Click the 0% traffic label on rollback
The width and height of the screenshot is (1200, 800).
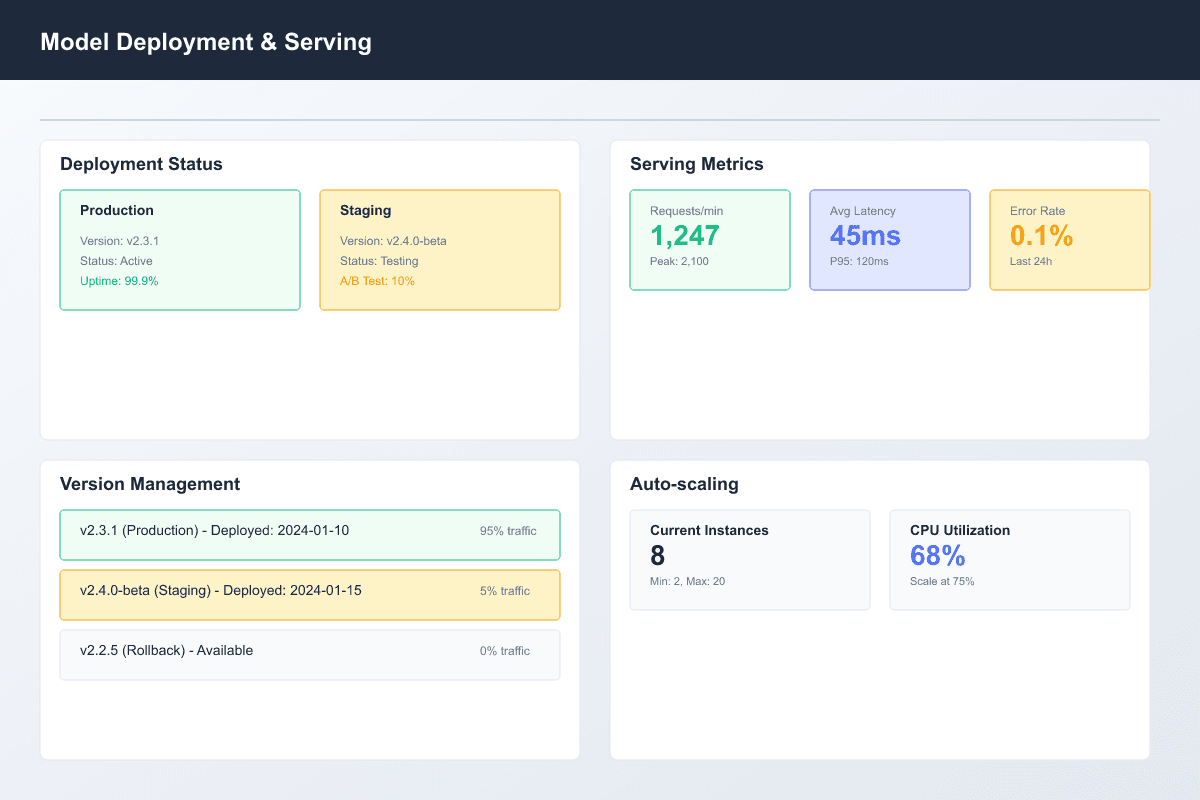click(505, 651)
